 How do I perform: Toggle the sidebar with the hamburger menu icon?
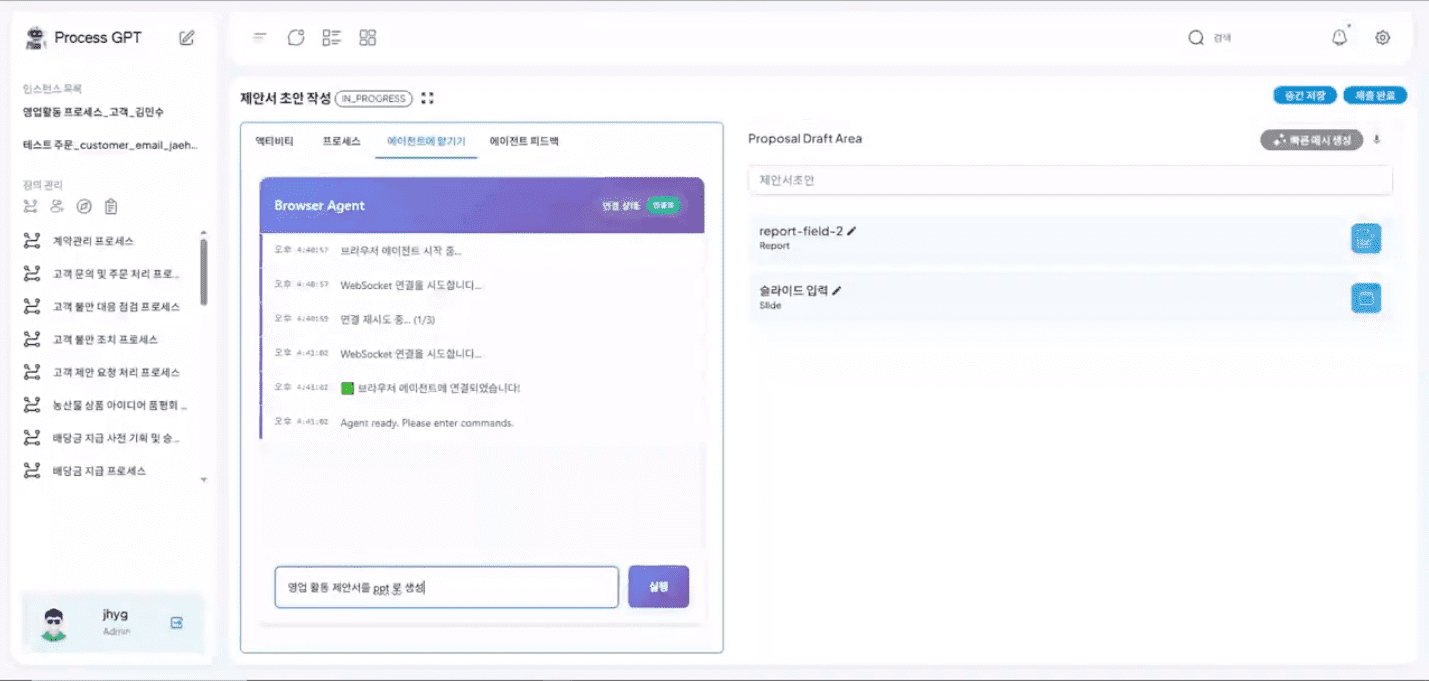click(x=260, y=38)
